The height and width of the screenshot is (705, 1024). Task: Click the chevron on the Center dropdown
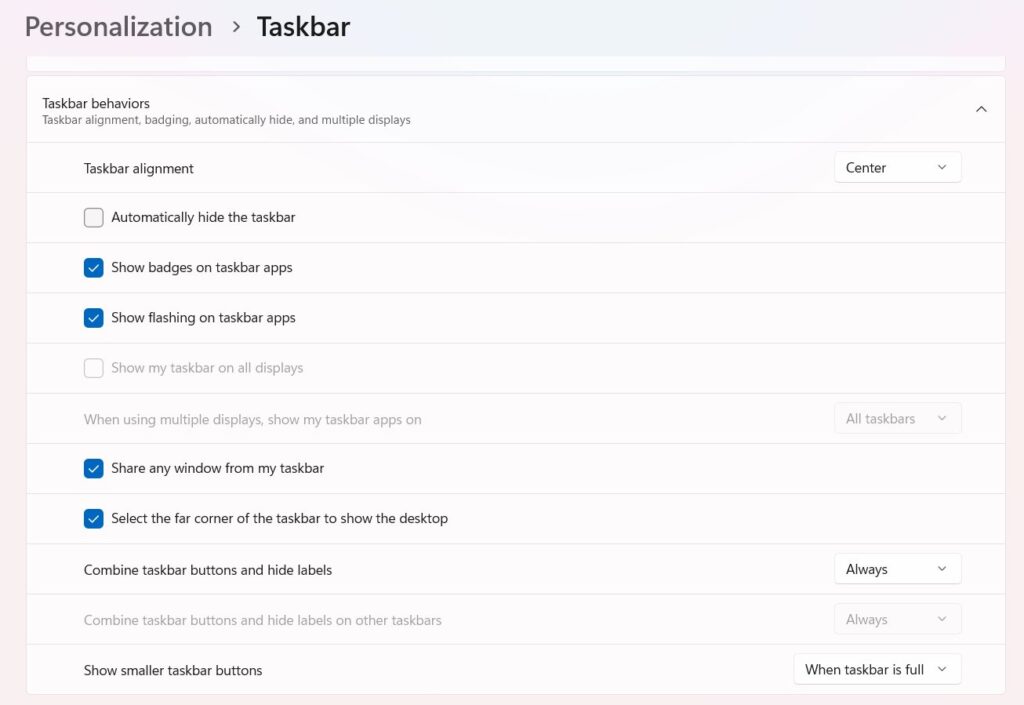tap(941, 167)
